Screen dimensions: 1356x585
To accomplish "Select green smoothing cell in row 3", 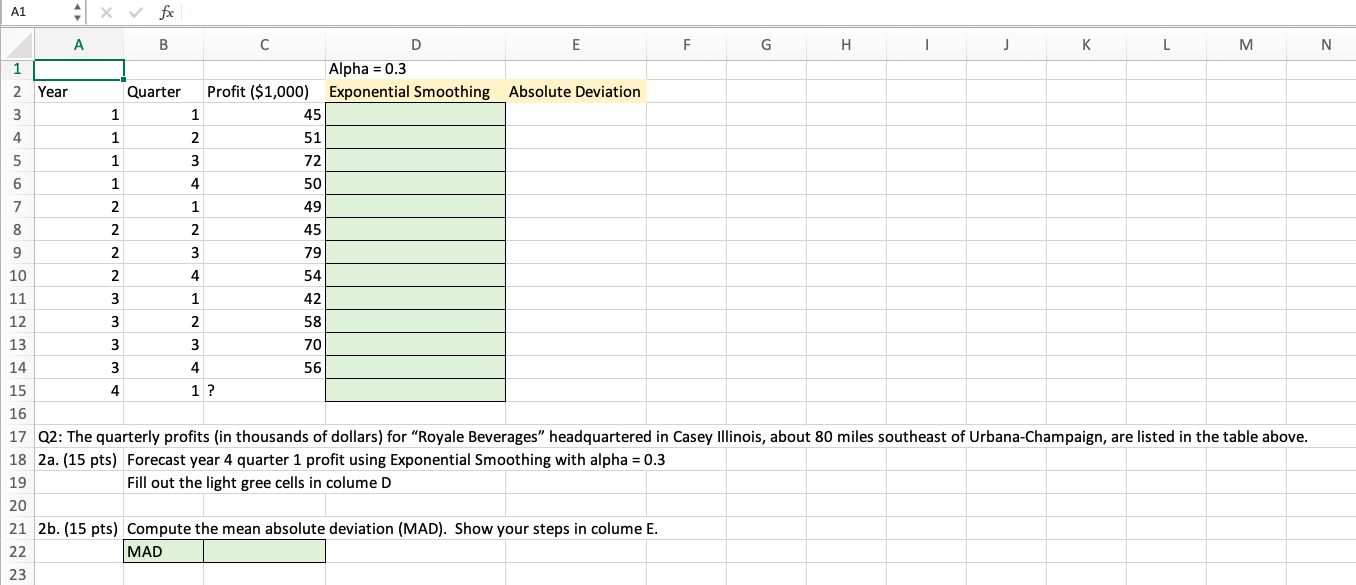I will pyautogui.click(x=415, y=114).
